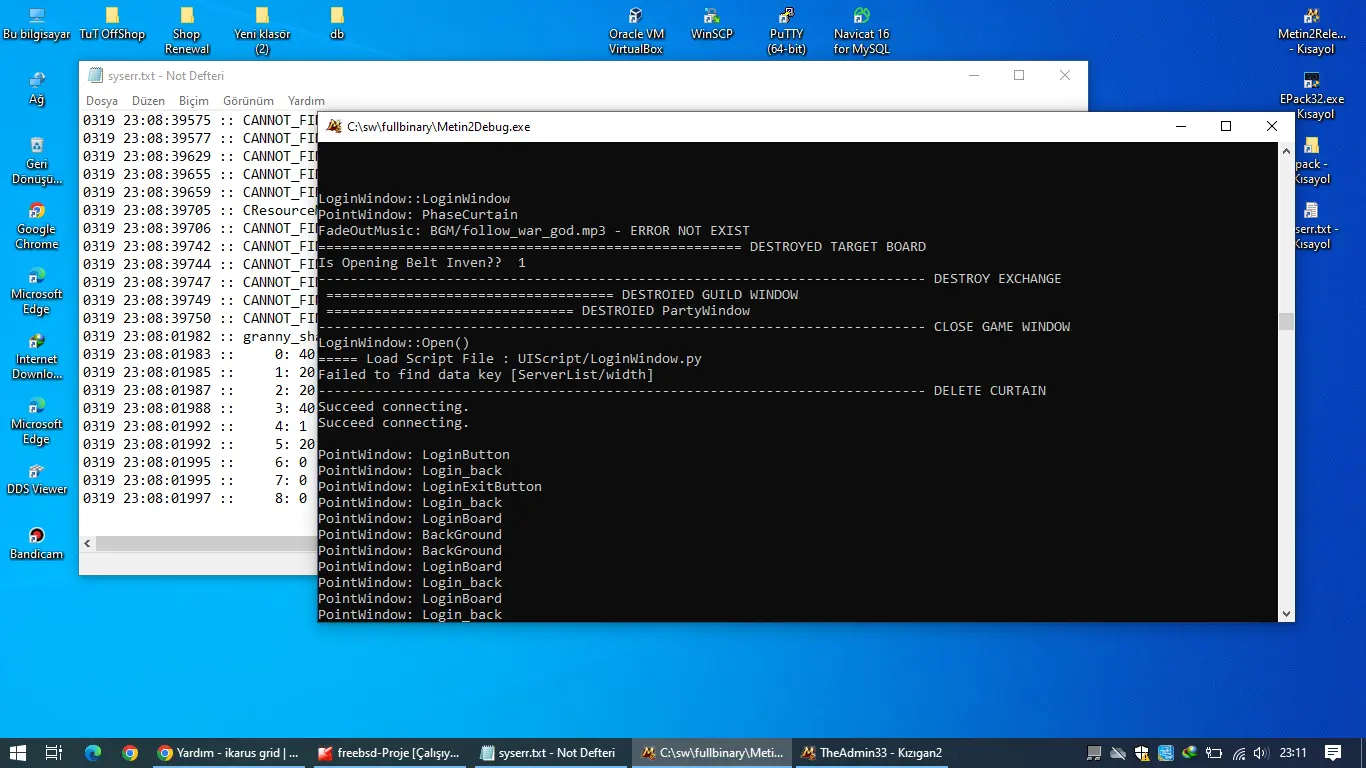Screen dimensions: 1366x768
Task: Open the Navicat 16 for MySQL icon
Action: click(861, 17)
